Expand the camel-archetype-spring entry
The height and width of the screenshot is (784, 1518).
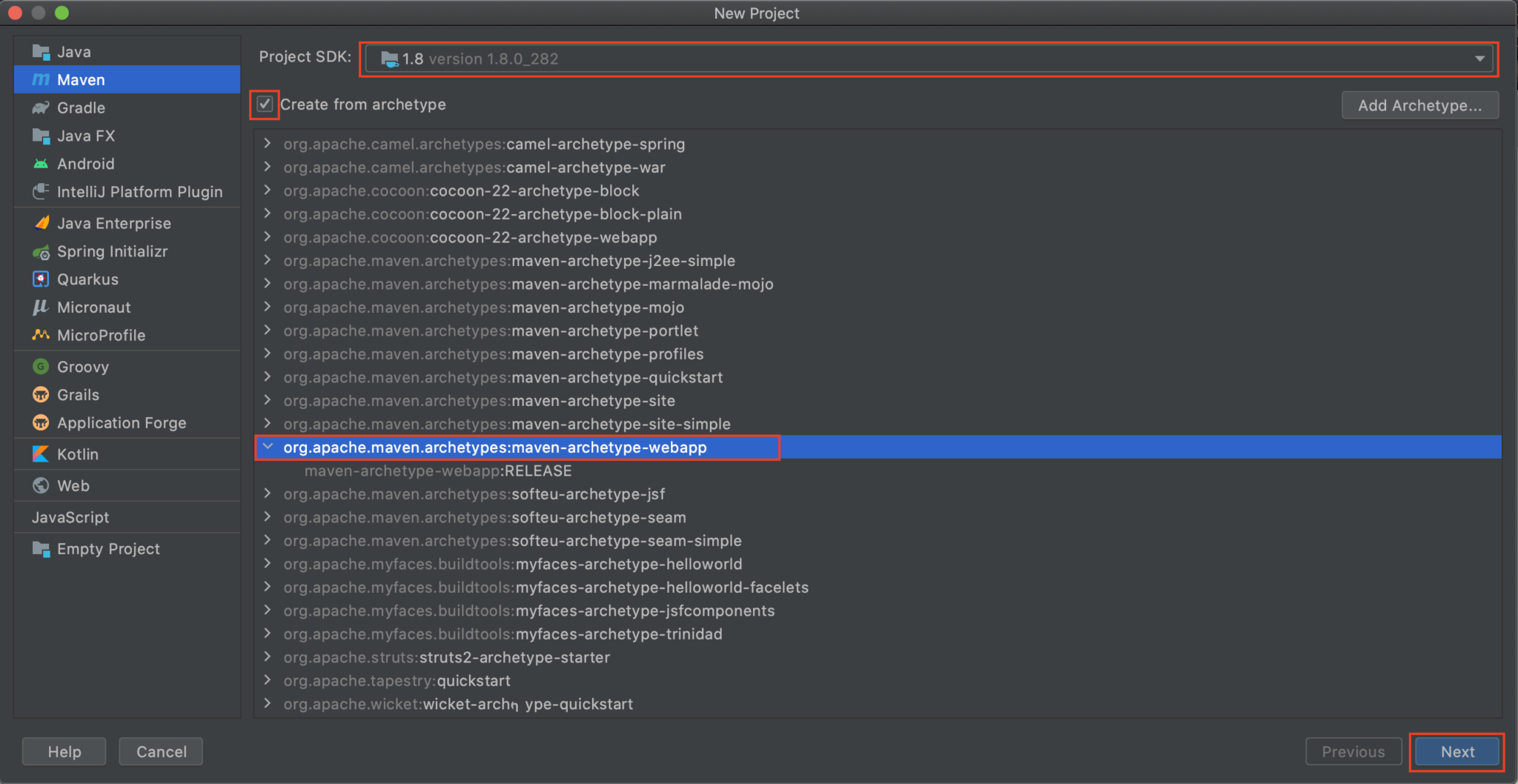[268, 144]
